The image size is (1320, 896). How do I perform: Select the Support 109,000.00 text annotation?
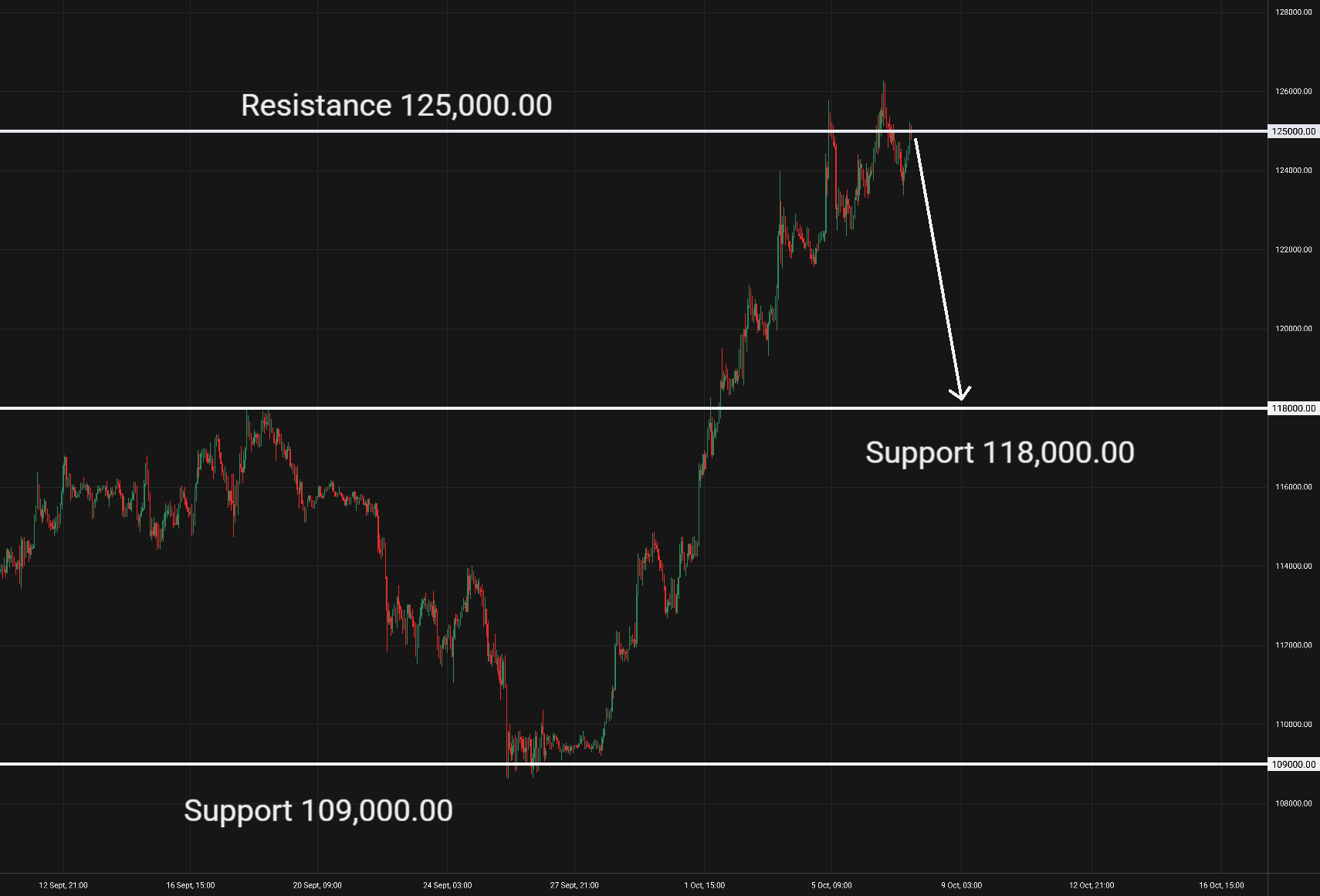pos(318,811)
